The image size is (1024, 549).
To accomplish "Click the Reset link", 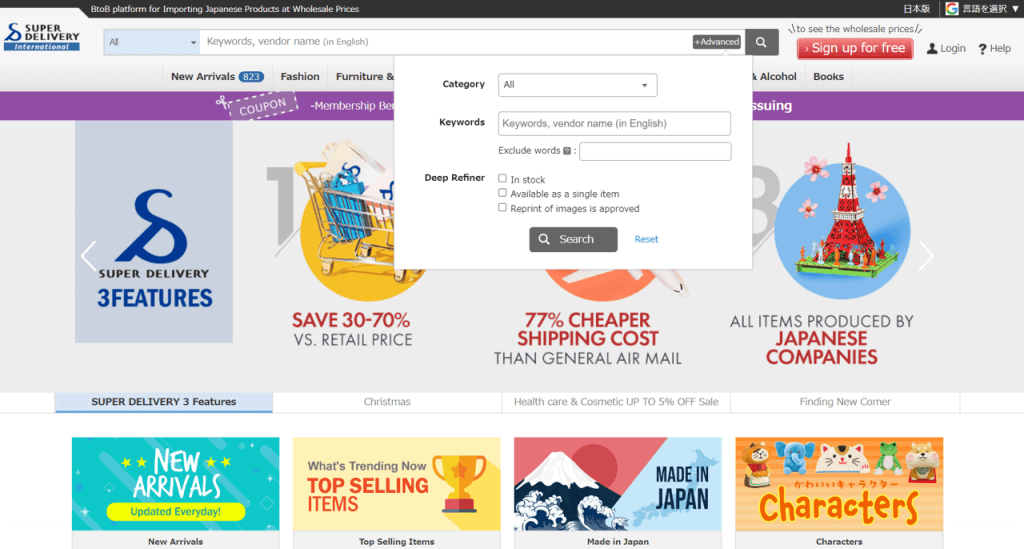I will [x=646, y=240].
